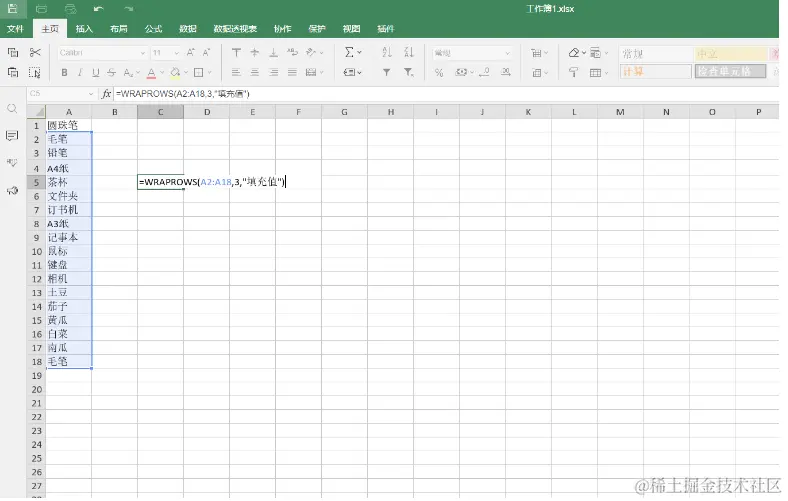Undo the last action

click(99, 9)
